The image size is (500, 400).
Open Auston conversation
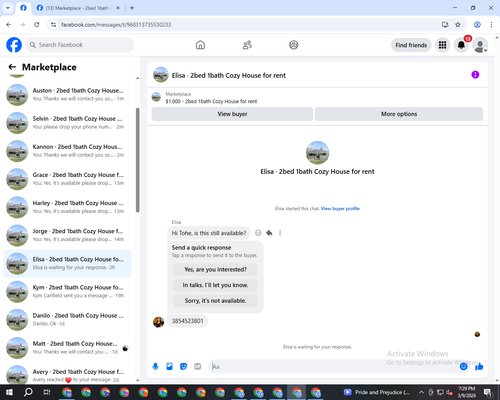(x=67, y=95)
